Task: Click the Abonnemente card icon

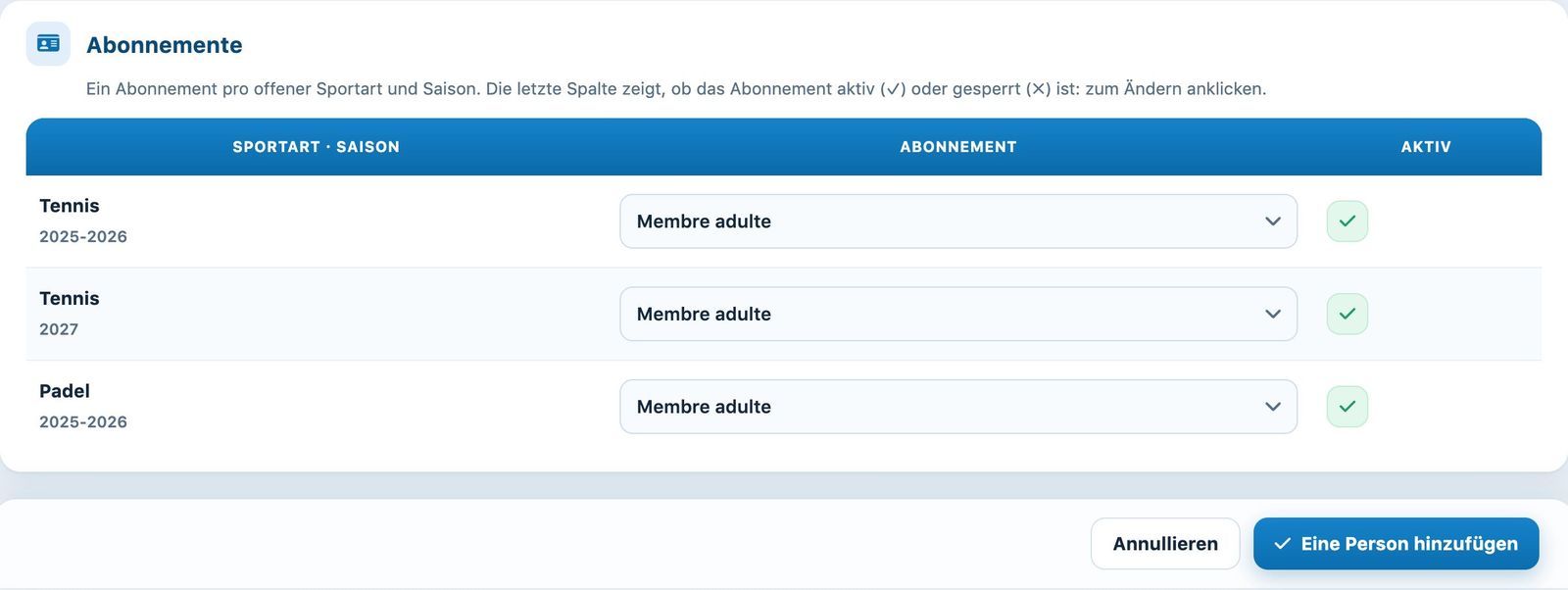Action: pos(48,44)
